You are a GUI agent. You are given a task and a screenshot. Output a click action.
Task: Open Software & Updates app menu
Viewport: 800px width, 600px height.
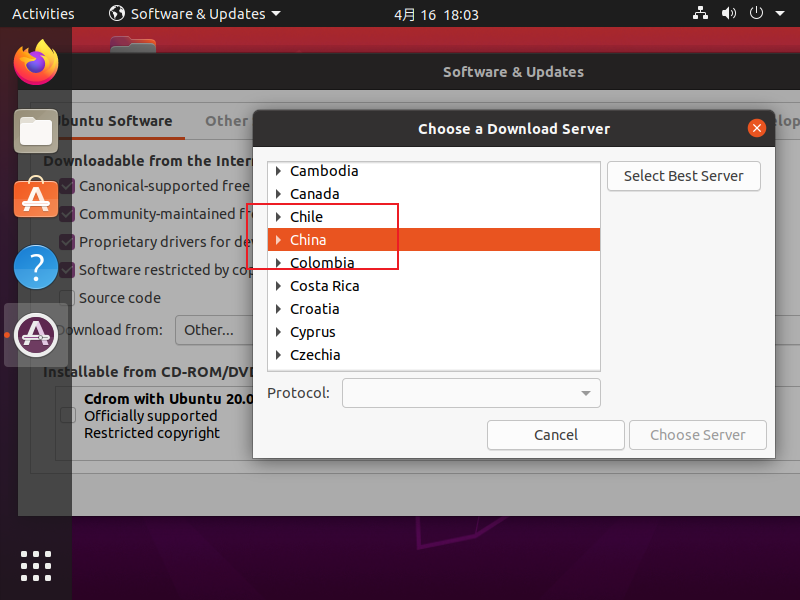195,14
